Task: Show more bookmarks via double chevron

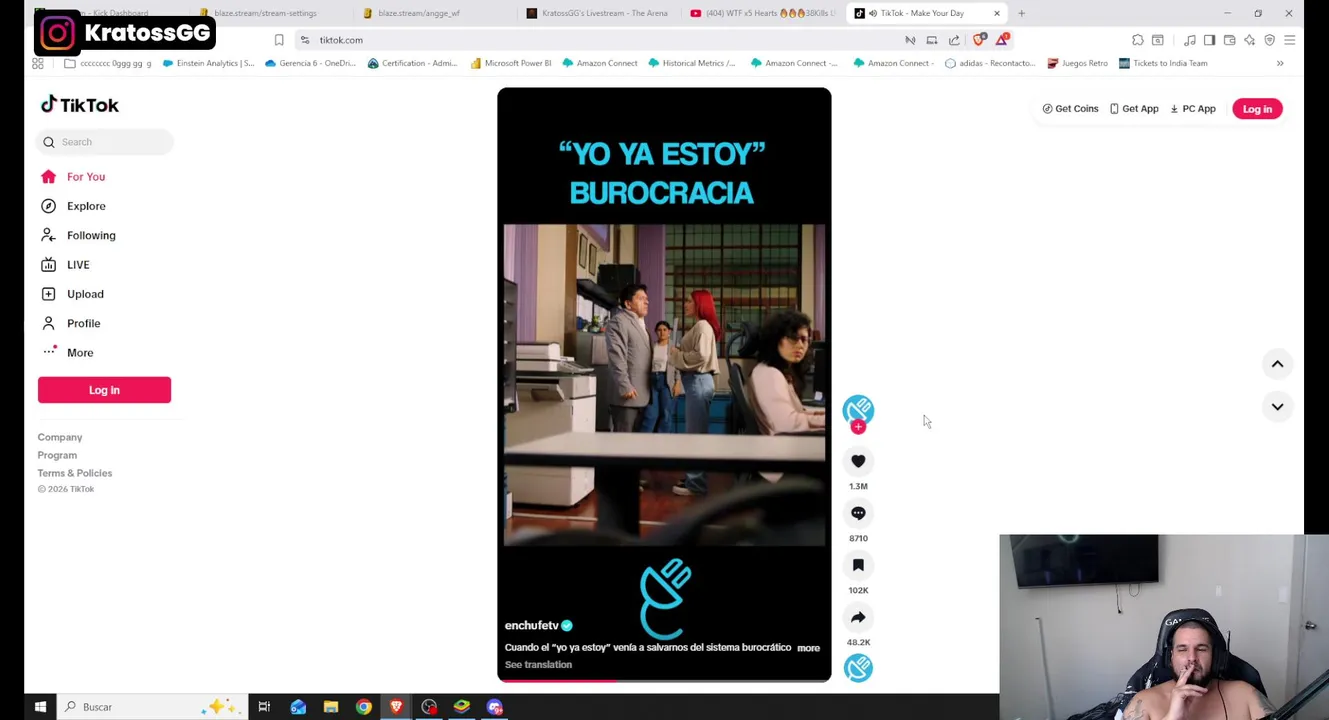Action: [1280, 63]
